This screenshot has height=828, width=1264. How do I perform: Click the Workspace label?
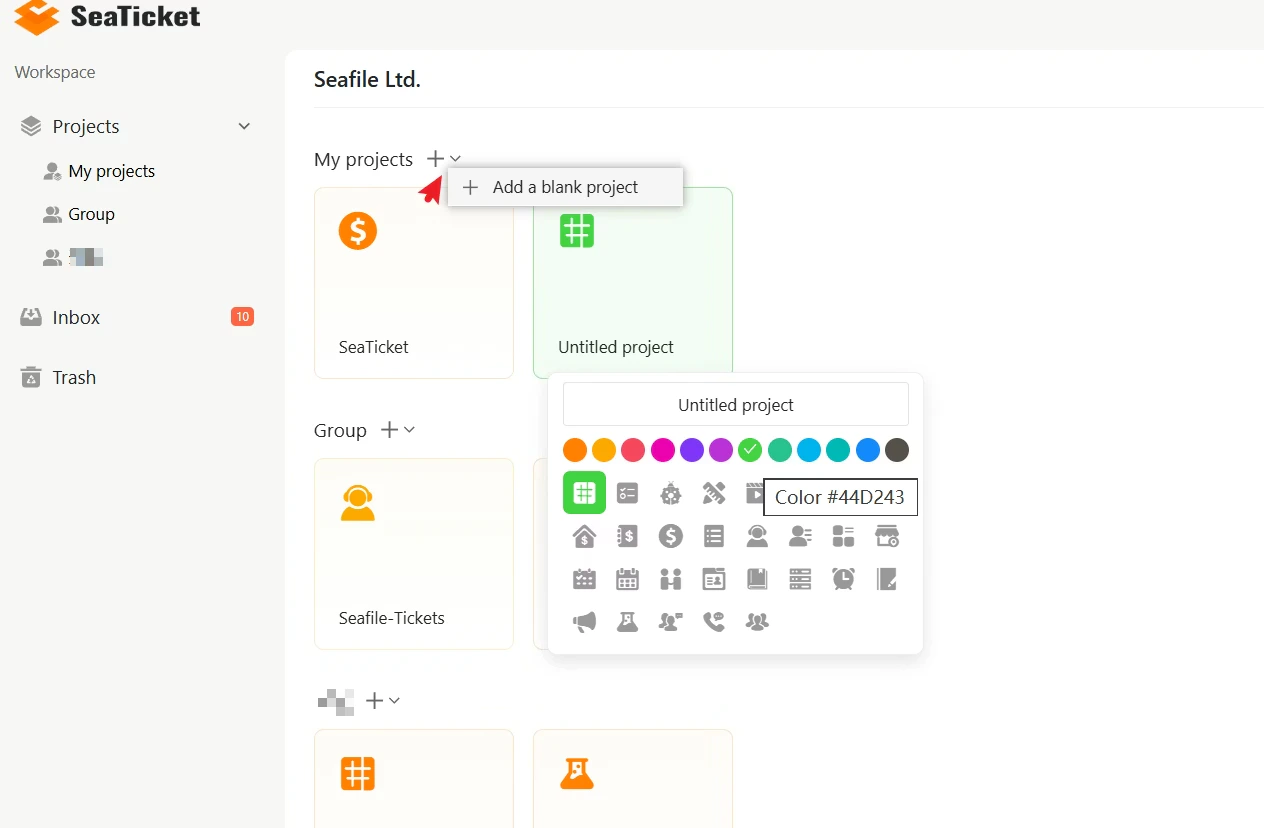coord(55,72)
